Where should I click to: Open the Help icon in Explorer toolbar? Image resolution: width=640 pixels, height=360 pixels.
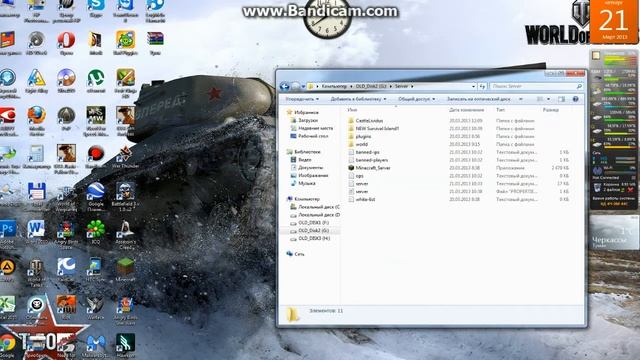click(x=576, y=99)
